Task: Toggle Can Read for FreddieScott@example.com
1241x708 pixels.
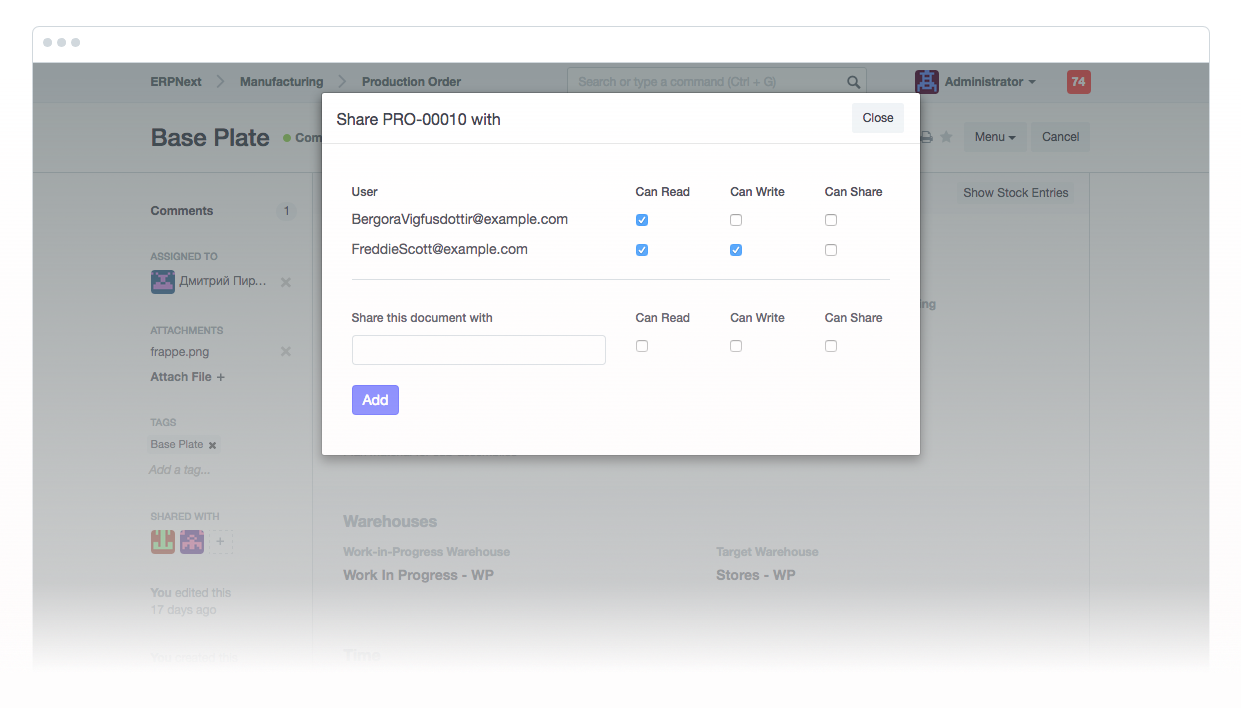Action: coord(642,250)
